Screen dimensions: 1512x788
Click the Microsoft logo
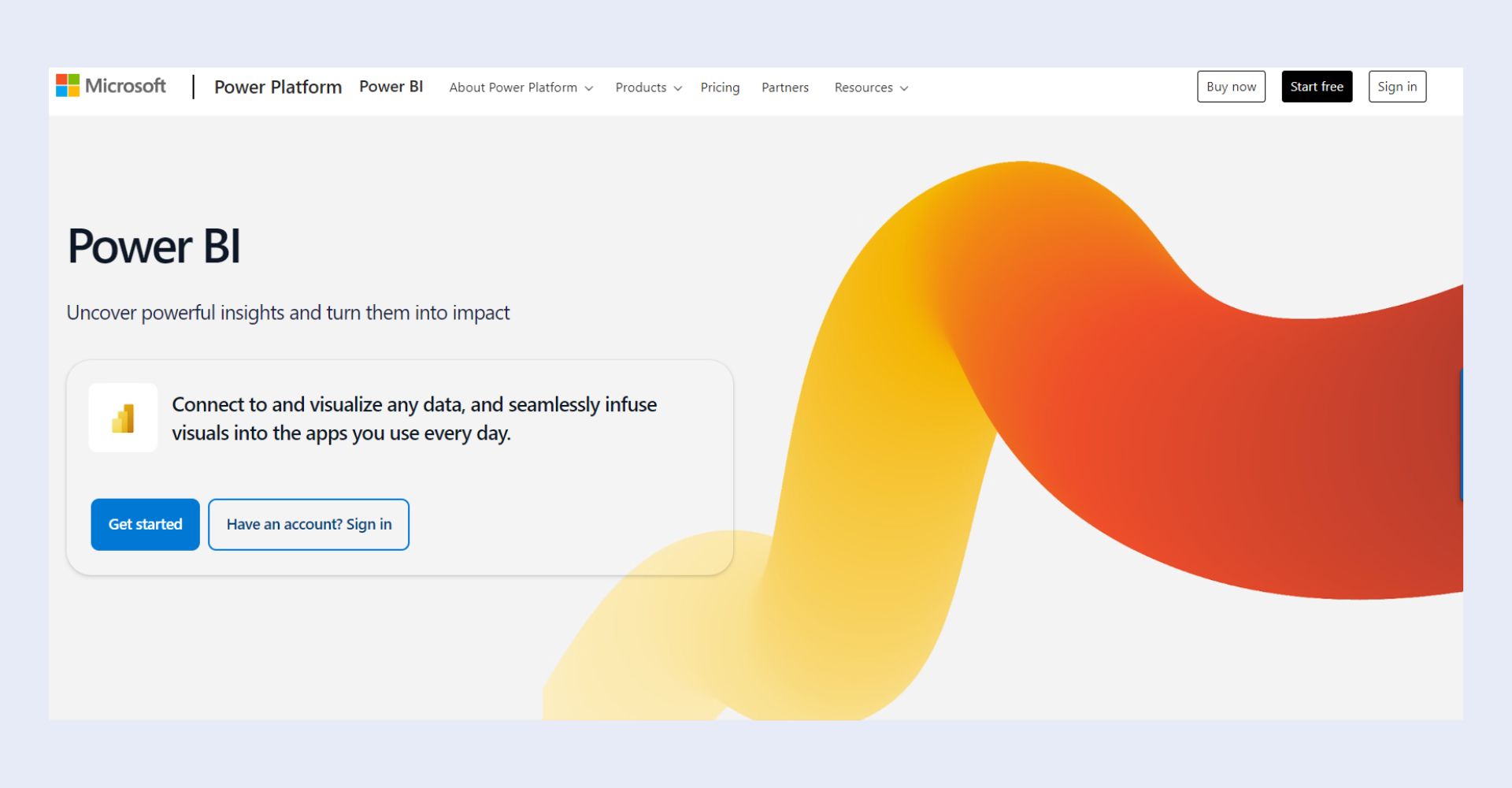point(111,86)
